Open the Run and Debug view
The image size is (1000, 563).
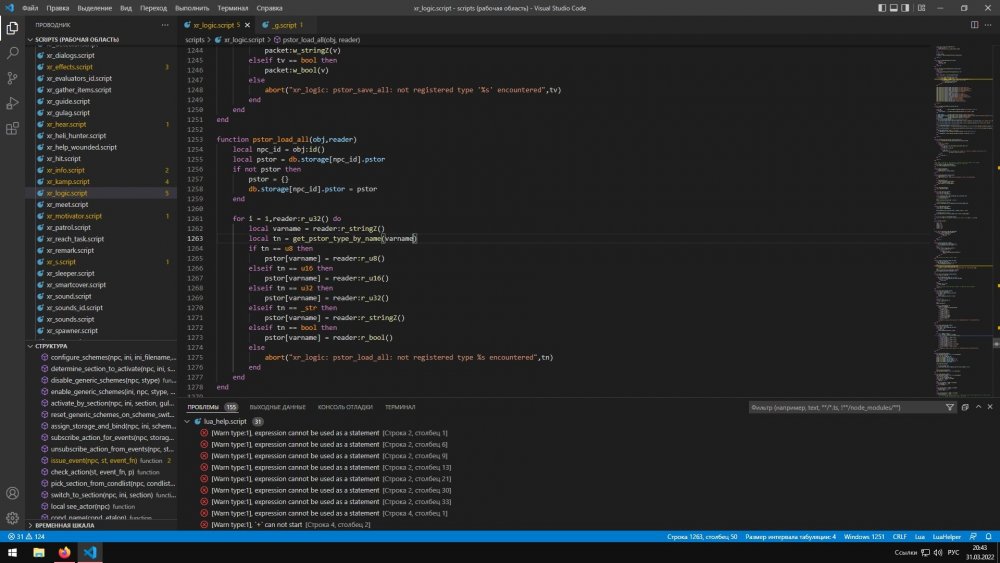pyautogui.click(x=13, y=102)
